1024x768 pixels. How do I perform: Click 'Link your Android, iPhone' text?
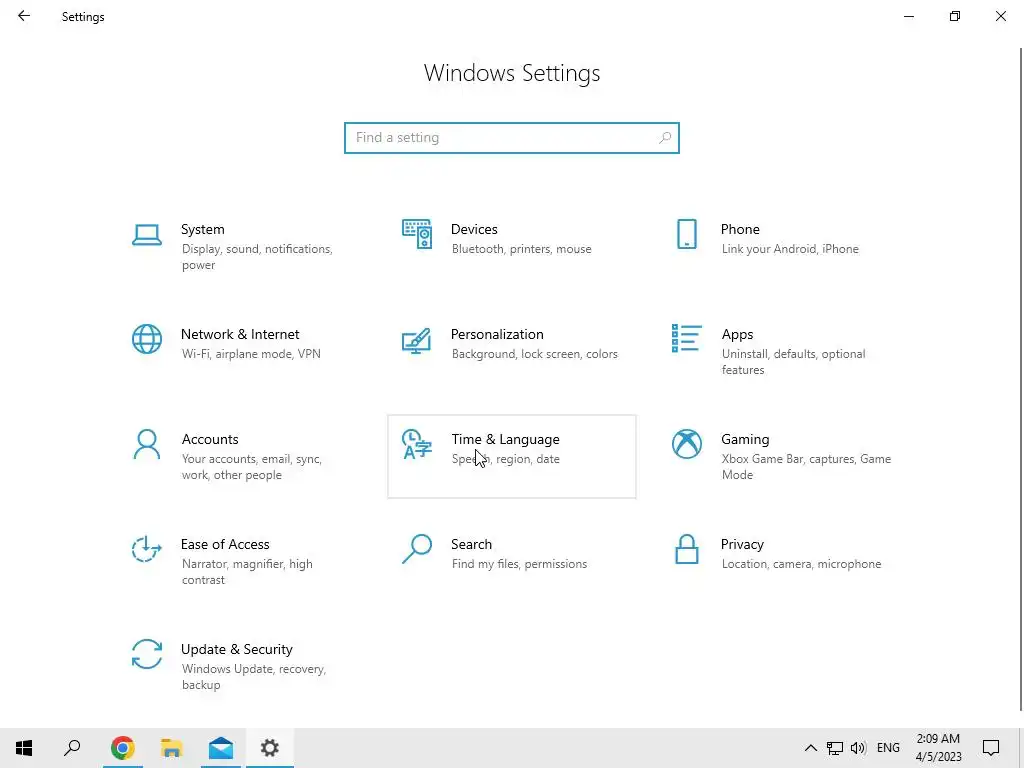pyautogui.click(x=790, y=249)
